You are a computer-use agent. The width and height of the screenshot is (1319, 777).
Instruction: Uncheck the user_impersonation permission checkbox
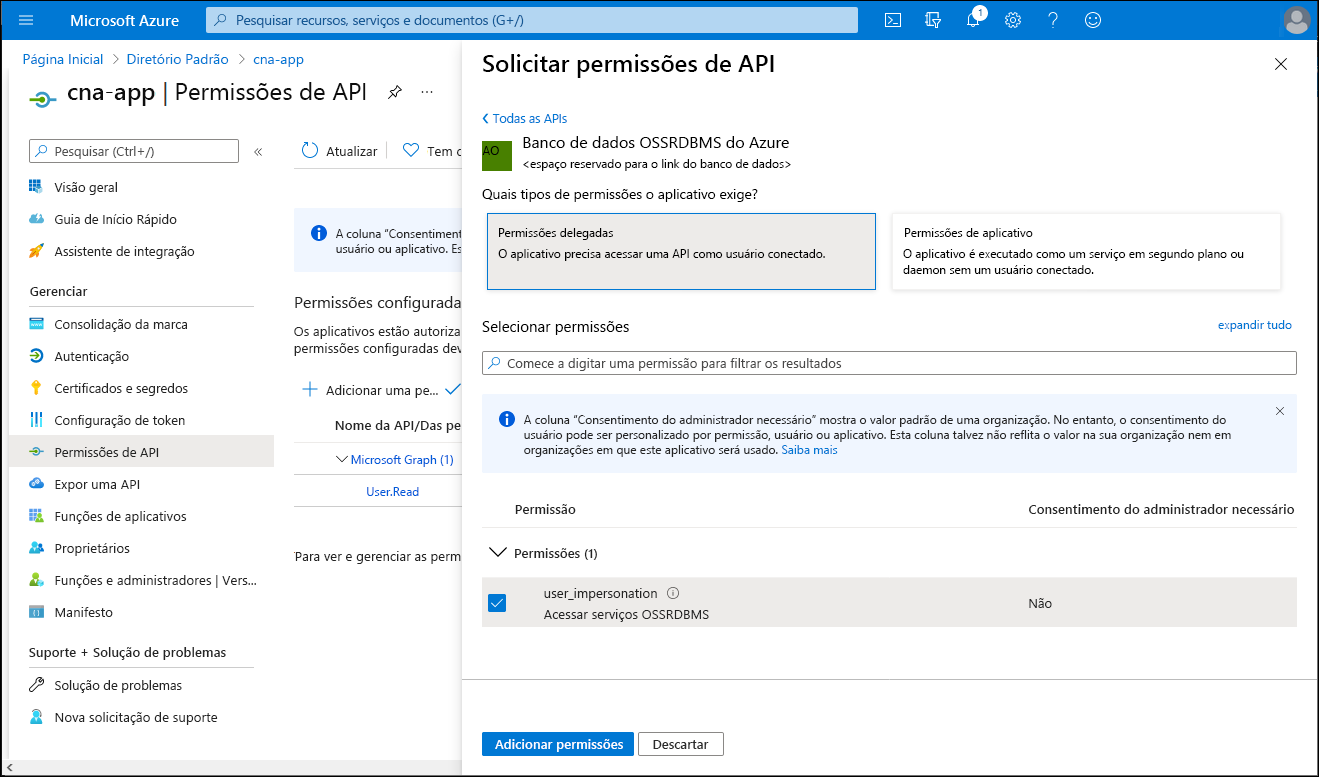click(497, 603)
